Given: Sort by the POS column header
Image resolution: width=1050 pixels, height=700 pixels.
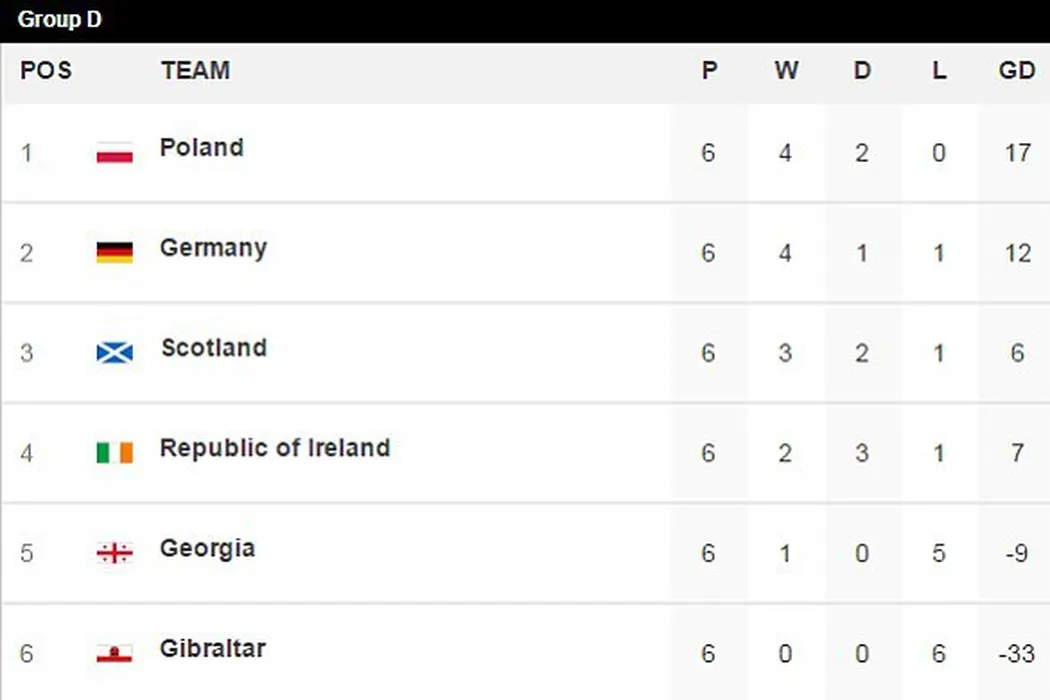Looking at the screenshot, I should point(46,71).
